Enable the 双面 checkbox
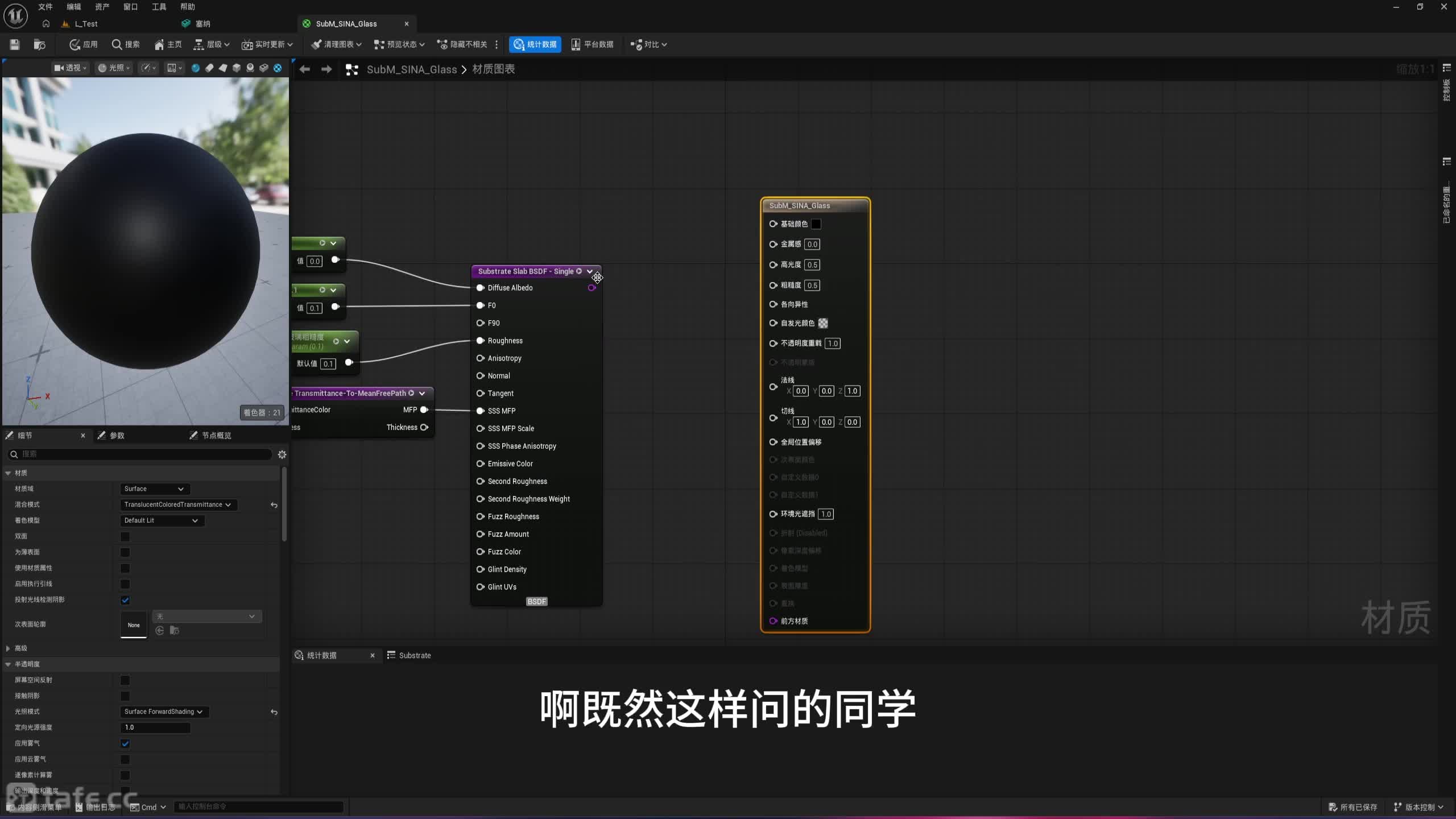Image resolution: width=1456 pixels, height=819 pixels. point(125,536)
